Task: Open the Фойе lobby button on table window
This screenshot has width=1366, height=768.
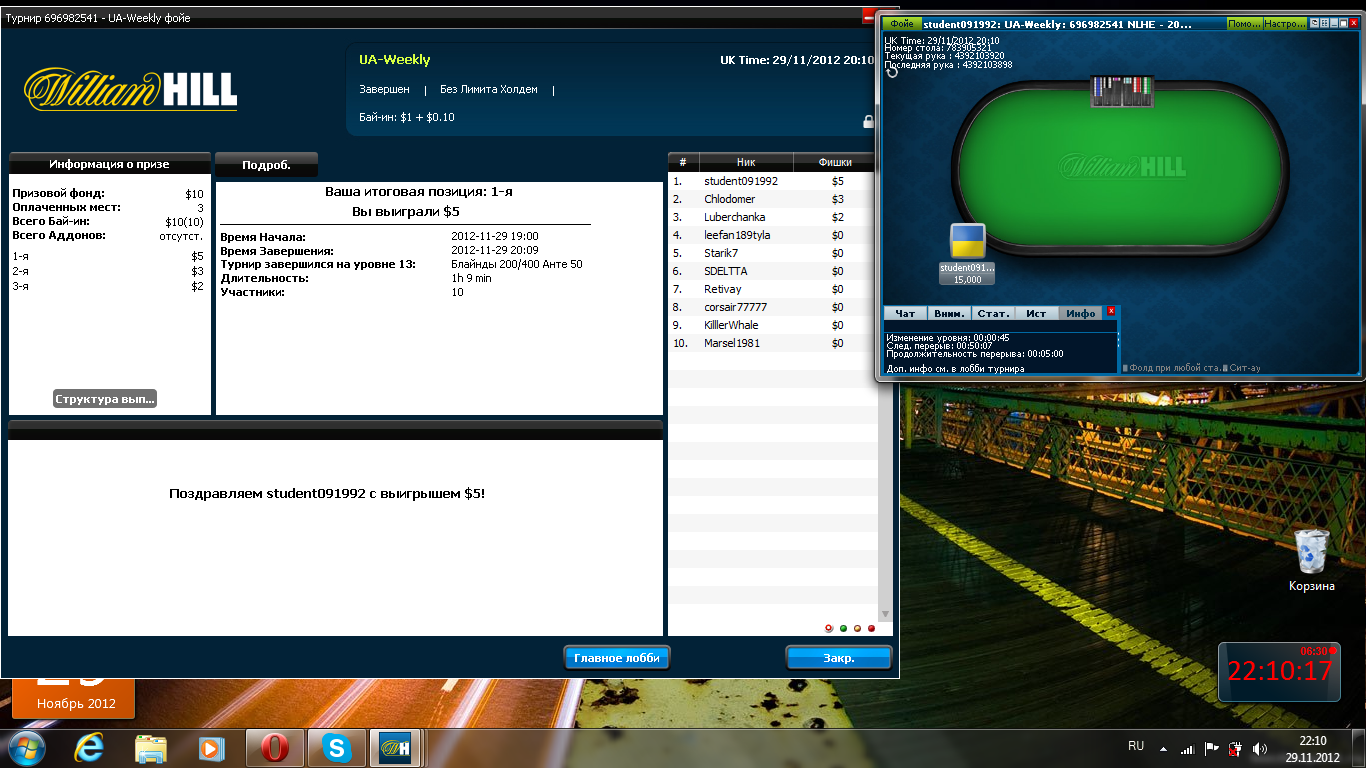Action: [901, 22]
